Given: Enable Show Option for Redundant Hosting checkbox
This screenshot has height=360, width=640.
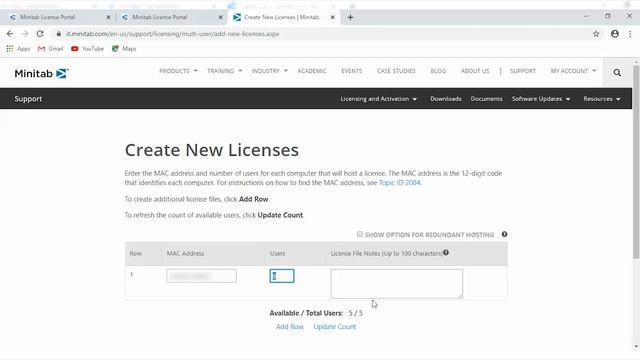Looking at the screenshot, I should tap(360, 234).
